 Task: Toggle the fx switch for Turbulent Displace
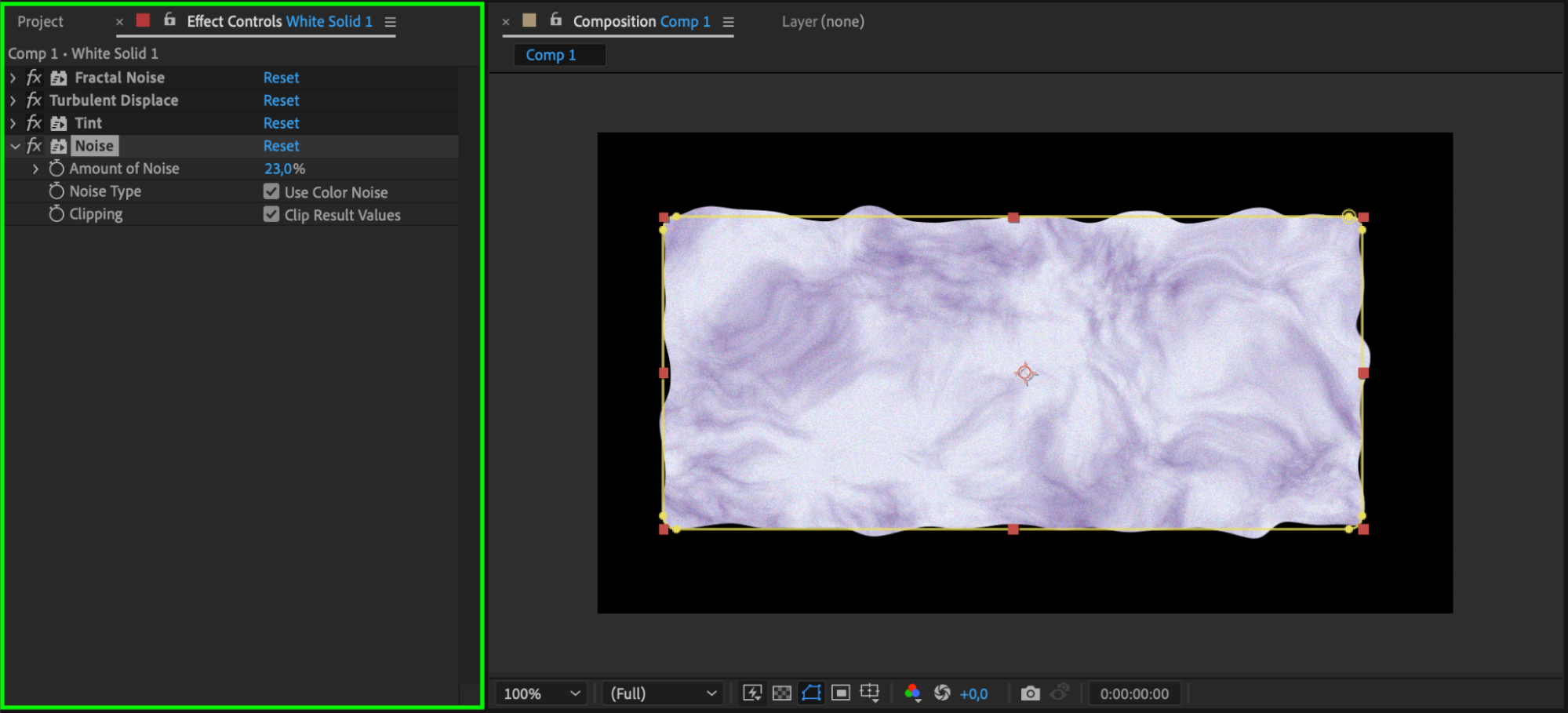click(x=34, y=100)
